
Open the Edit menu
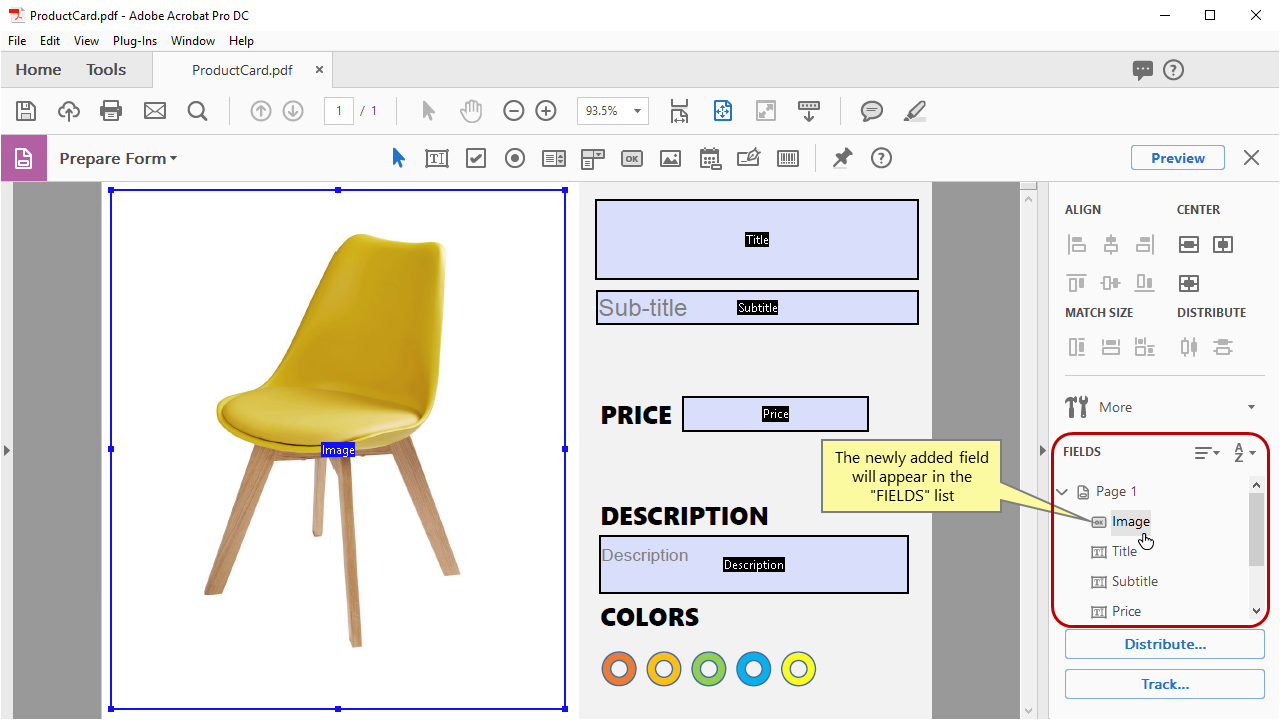coord(50,41)
